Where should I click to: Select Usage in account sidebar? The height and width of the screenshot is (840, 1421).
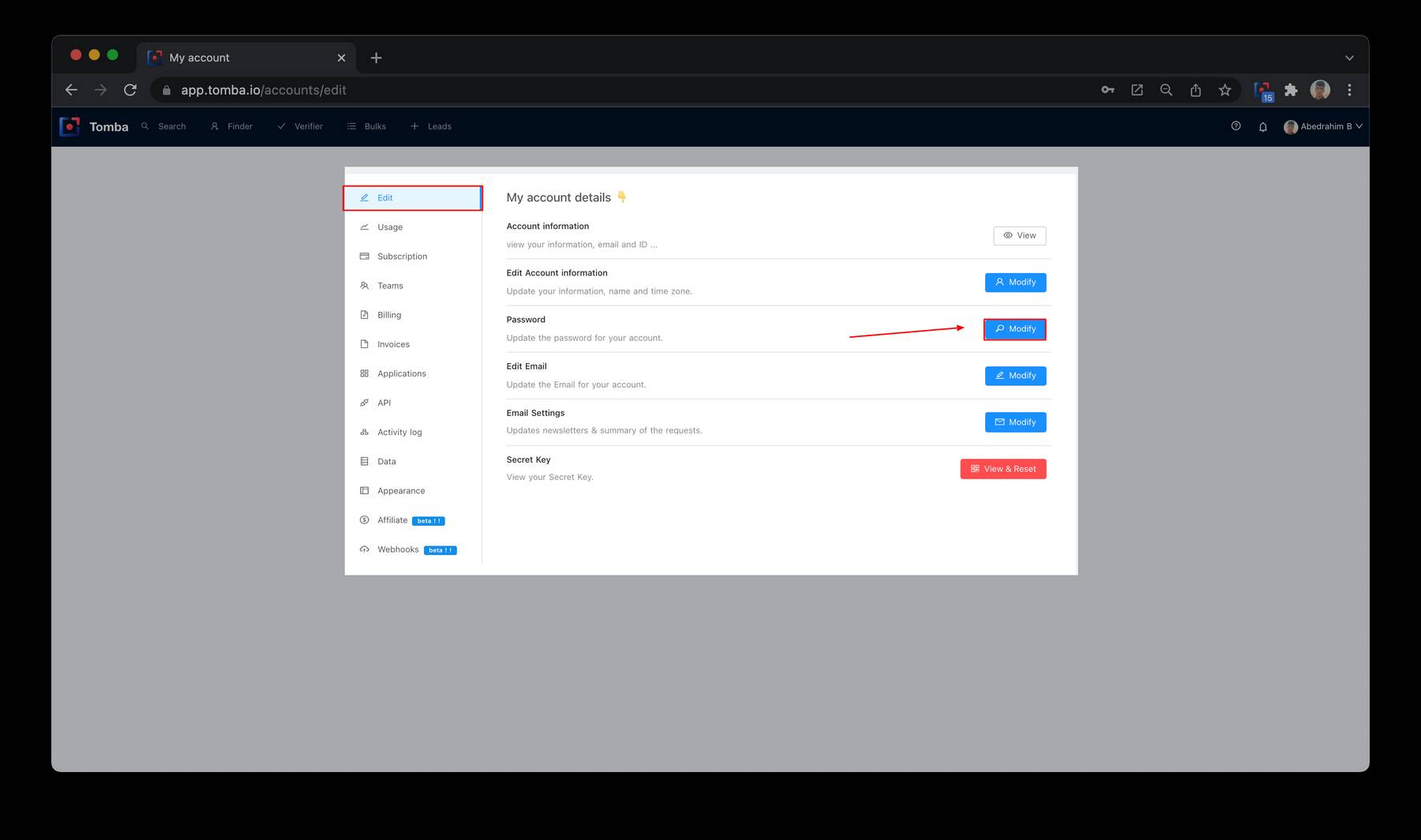(413, 227)
